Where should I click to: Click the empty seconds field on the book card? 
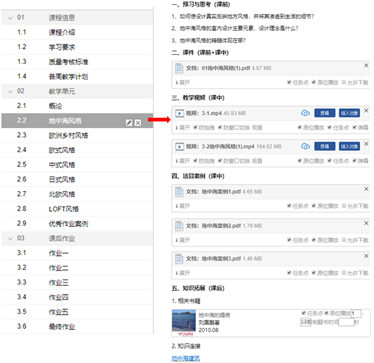pos(346,322)
